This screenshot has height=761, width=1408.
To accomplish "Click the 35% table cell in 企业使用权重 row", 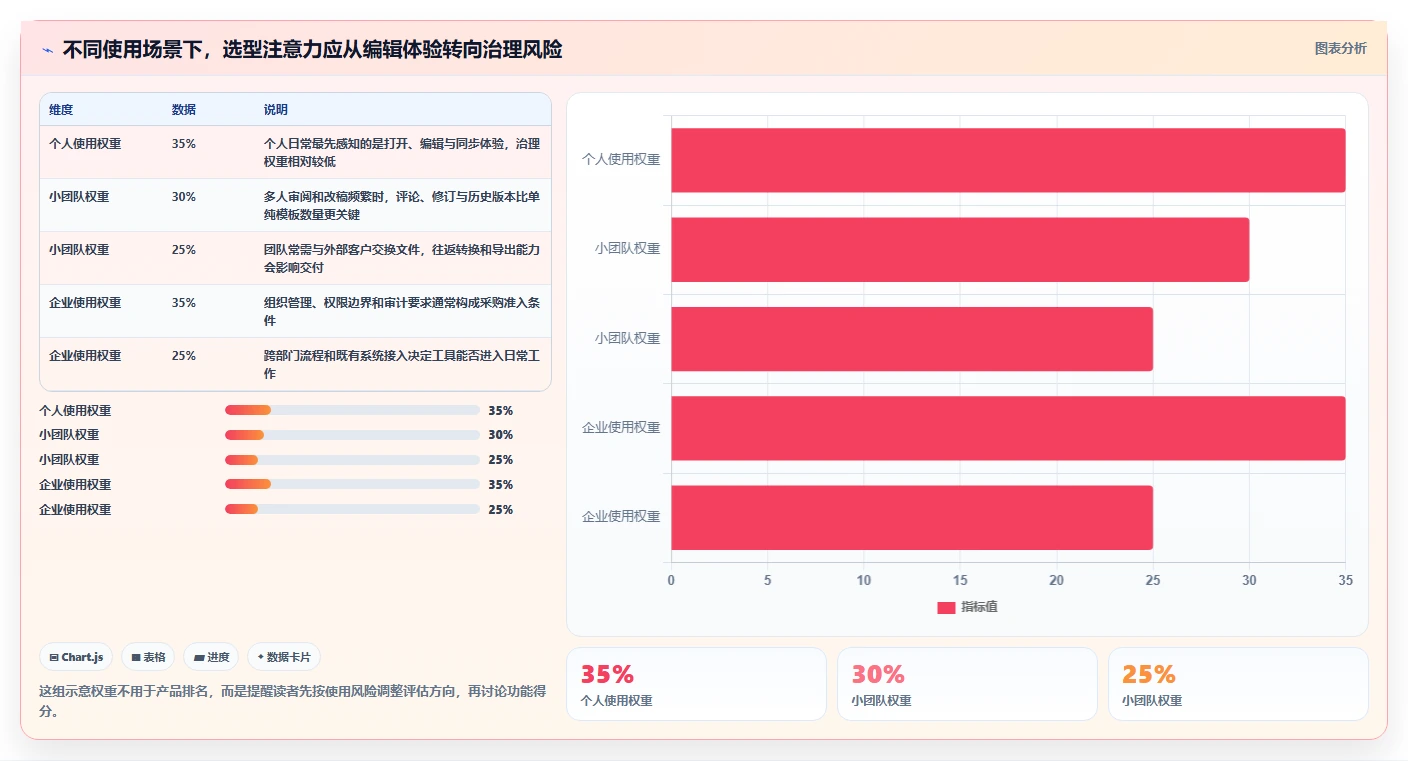I will point(184,303).
